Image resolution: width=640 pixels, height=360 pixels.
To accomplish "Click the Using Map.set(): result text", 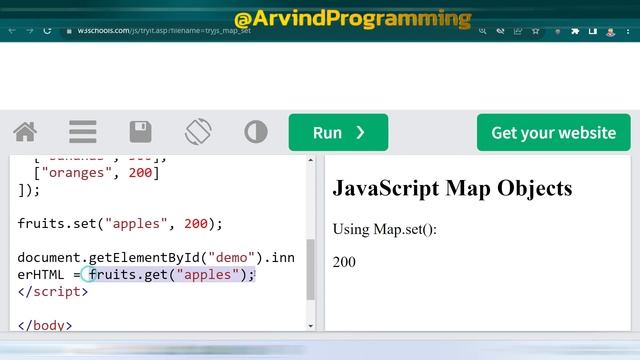I will (384, 229).
